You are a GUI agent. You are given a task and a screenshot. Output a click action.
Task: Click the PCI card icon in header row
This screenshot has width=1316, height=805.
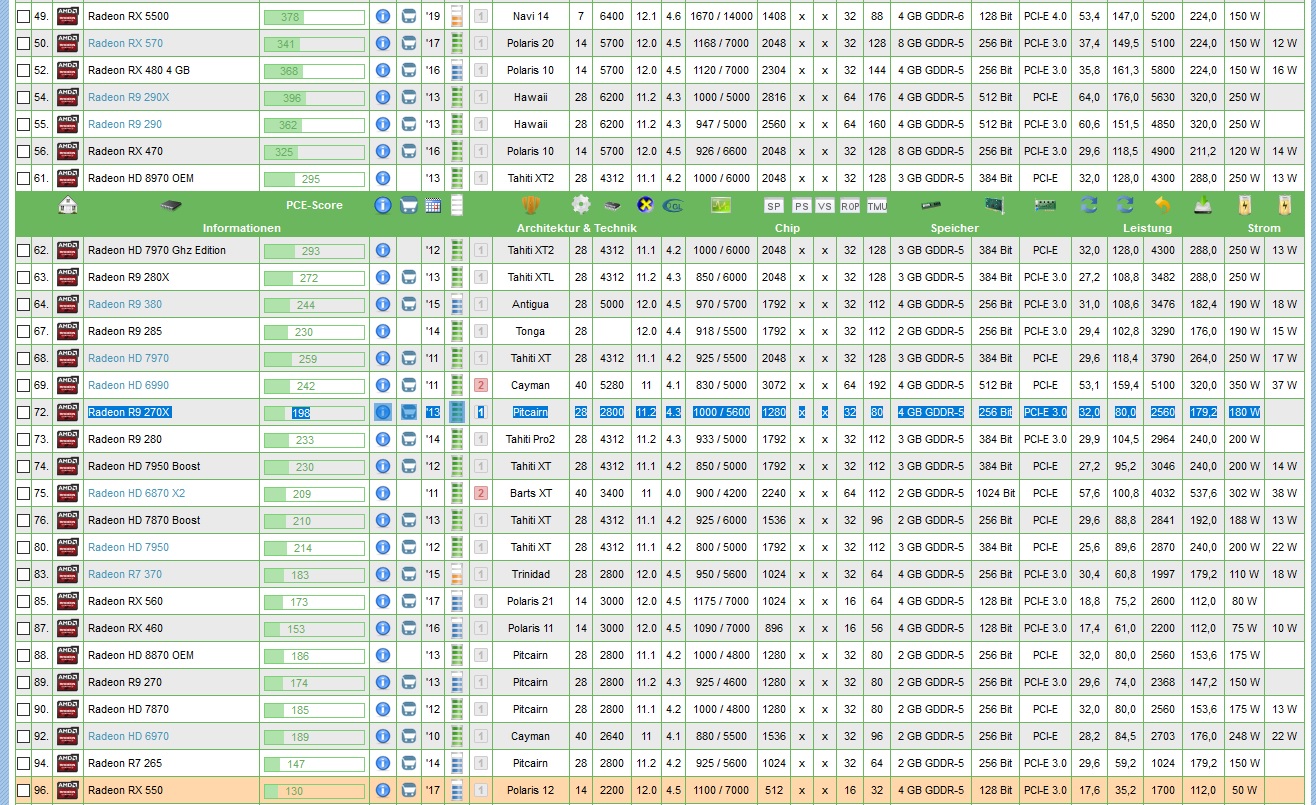coord(995,205)
